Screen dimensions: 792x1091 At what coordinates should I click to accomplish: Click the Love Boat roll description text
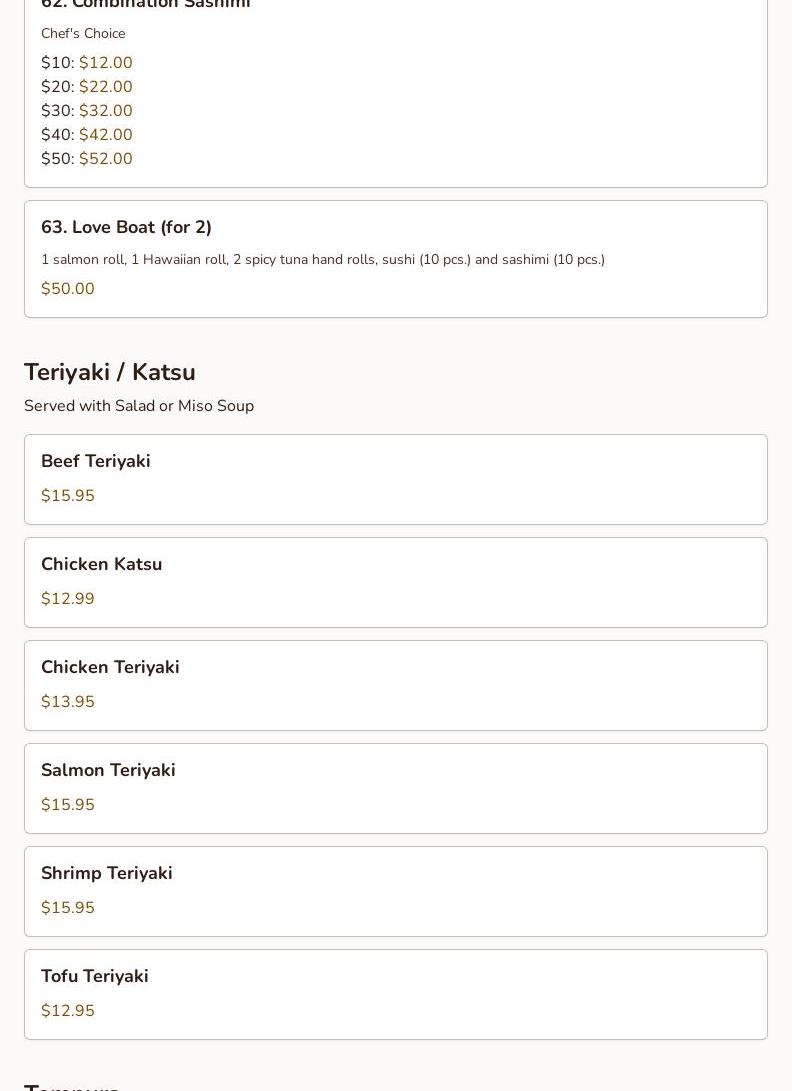point(323,260)
